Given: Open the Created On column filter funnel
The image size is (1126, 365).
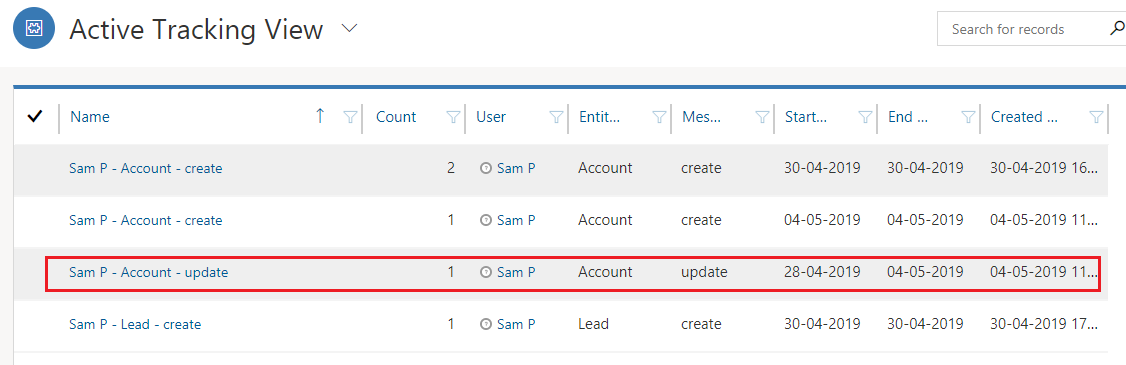Looking at the screenshot, I should [1096, 117].
